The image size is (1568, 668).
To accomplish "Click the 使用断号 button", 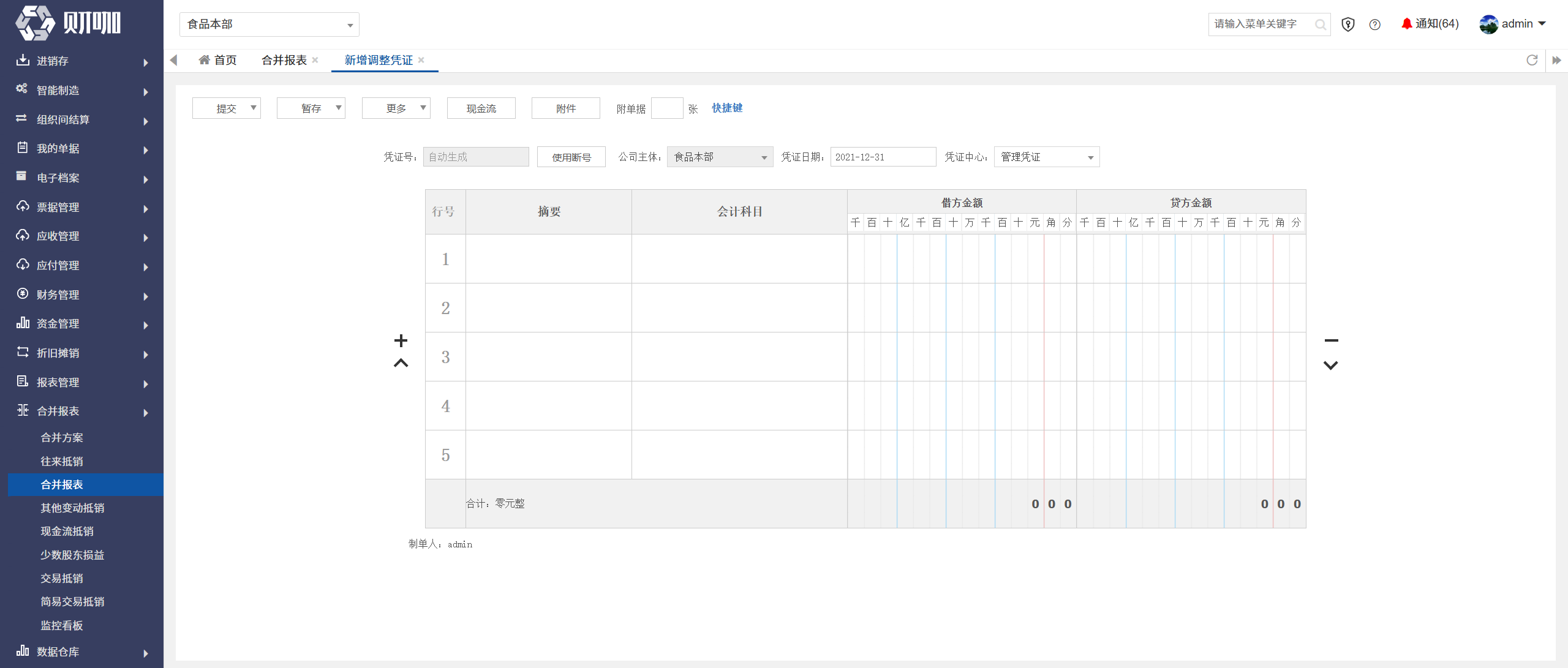I will coord(571,157).
